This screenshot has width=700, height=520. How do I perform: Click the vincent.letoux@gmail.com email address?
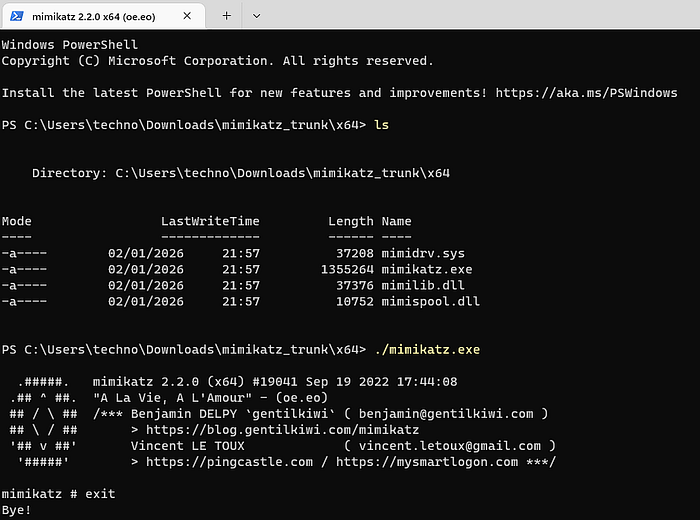[x=450, y=446]
